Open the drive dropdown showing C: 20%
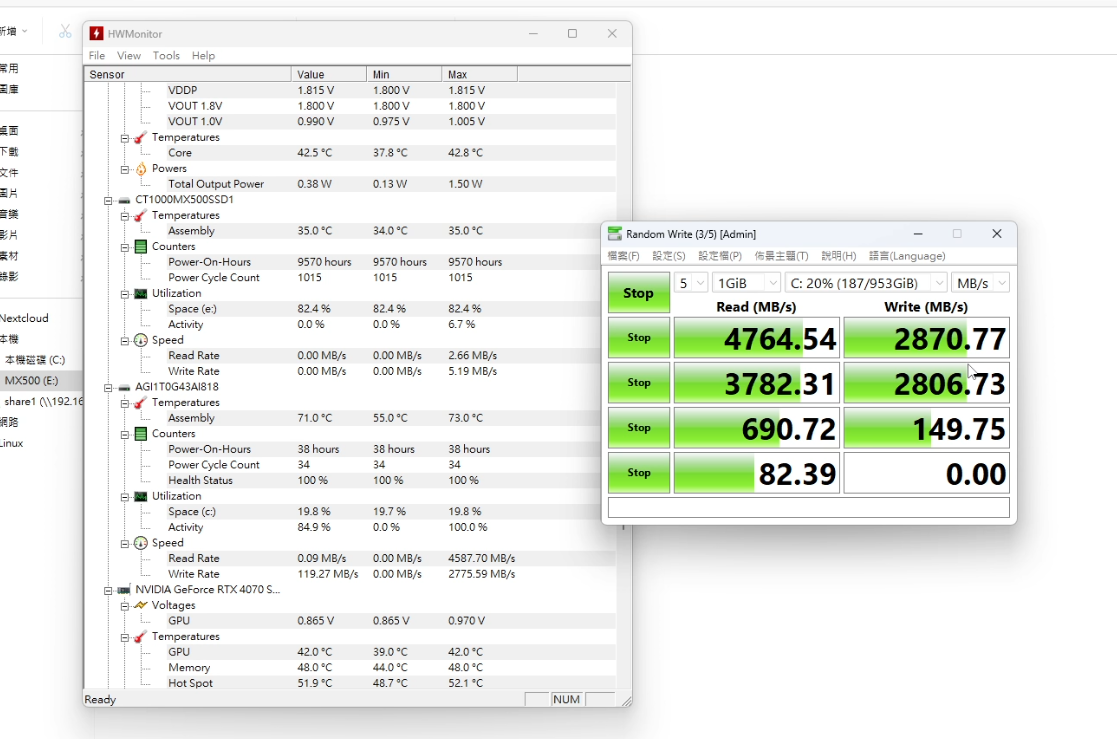 pos(866,283)
